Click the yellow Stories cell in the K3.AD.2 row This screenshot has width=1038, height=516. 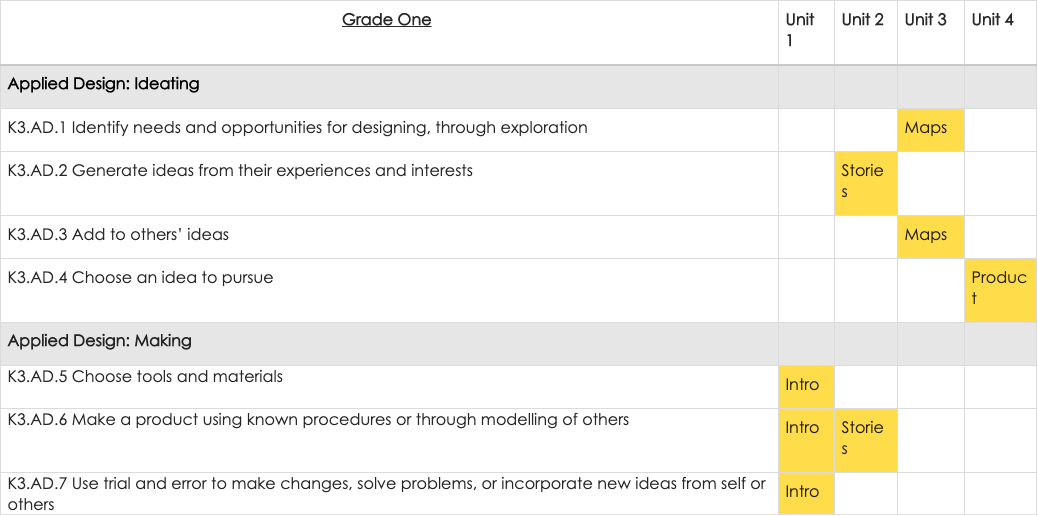865,182
